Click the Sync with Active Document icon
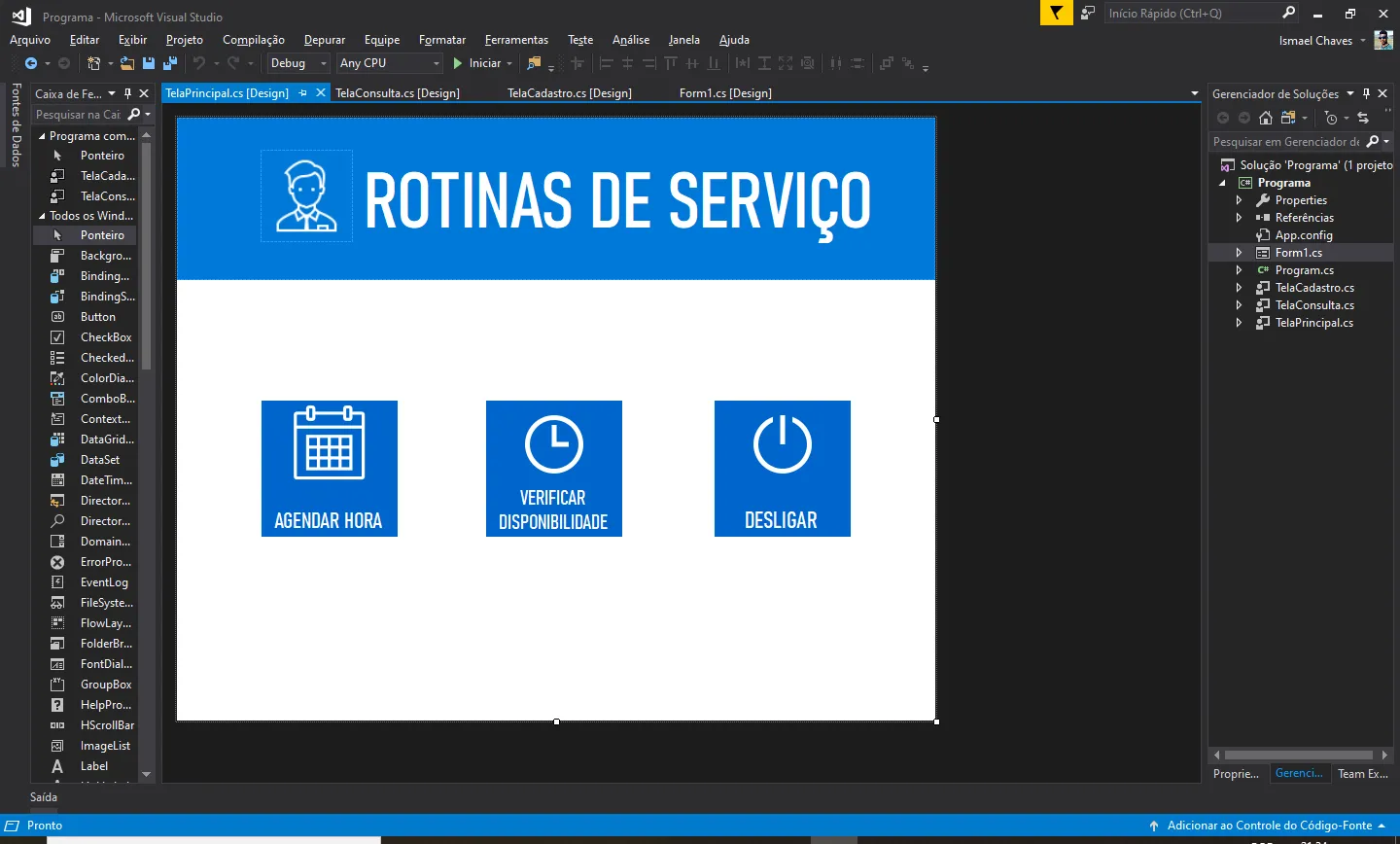Screen dimensions: 1400x844 1363,118
